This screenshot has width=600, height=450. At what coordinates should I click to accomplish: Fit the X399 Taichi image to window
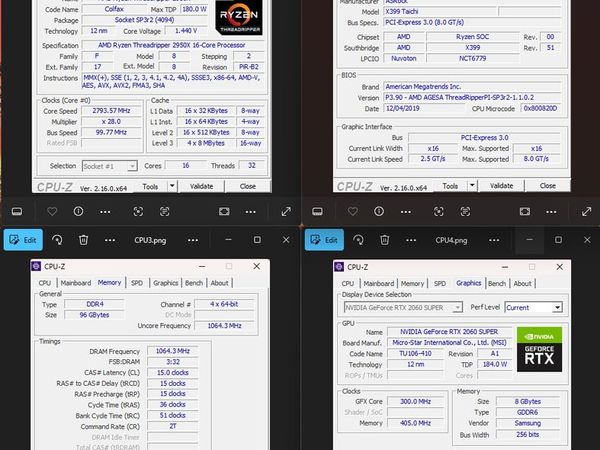(x=525, y=212)
